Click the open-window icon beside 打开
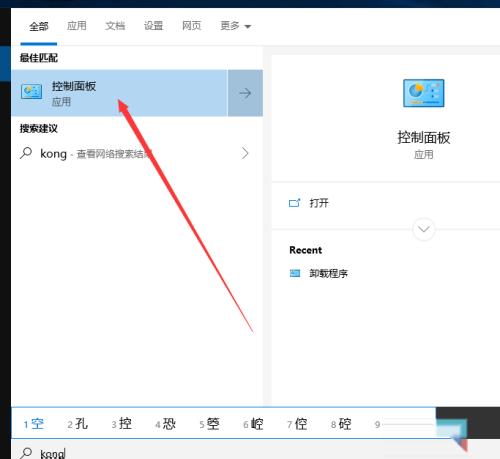The image size is (500, 459). tap(294, 203)
